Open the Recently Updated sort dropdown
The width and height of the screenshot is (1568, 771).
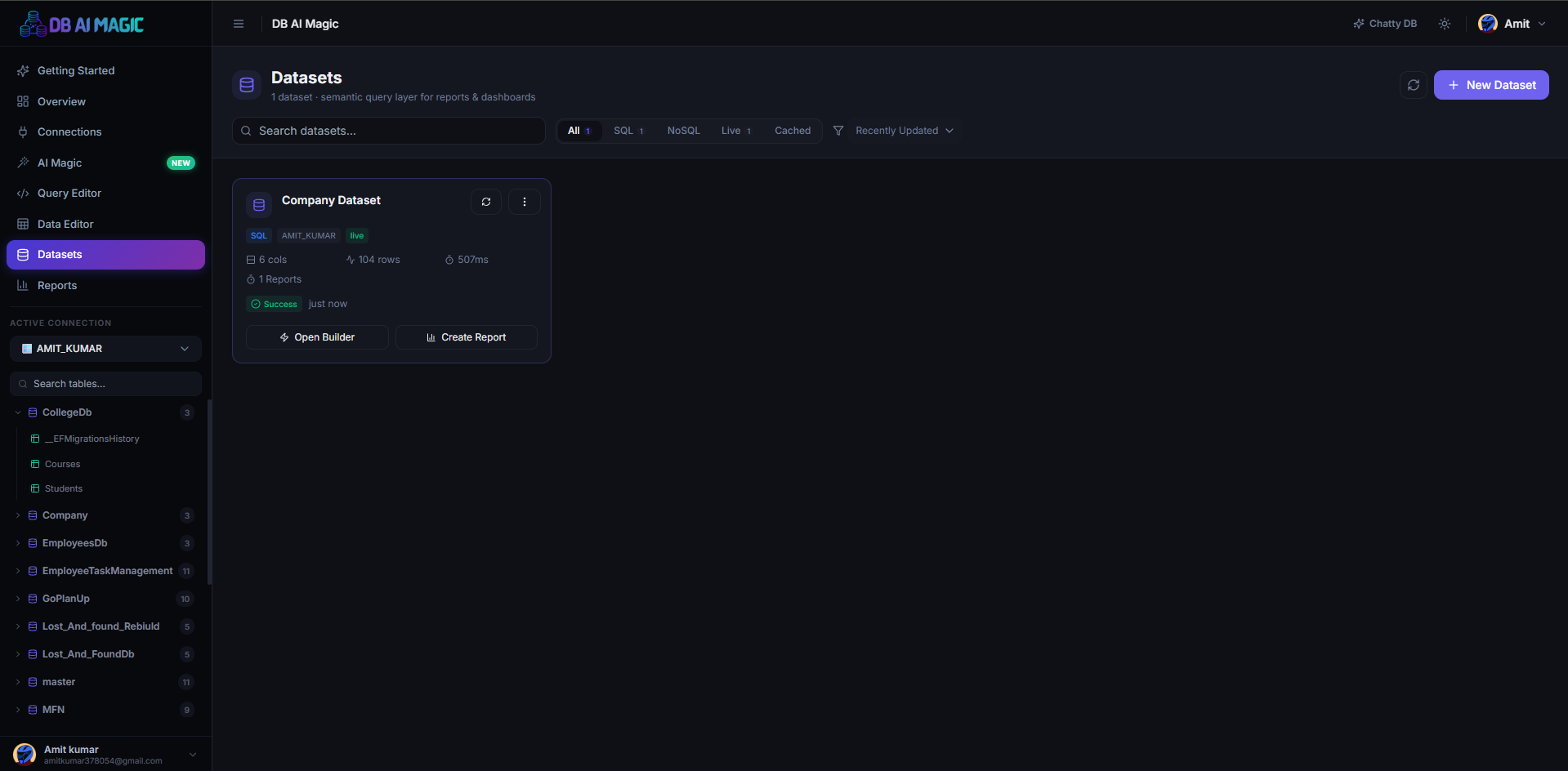[904, 131]
